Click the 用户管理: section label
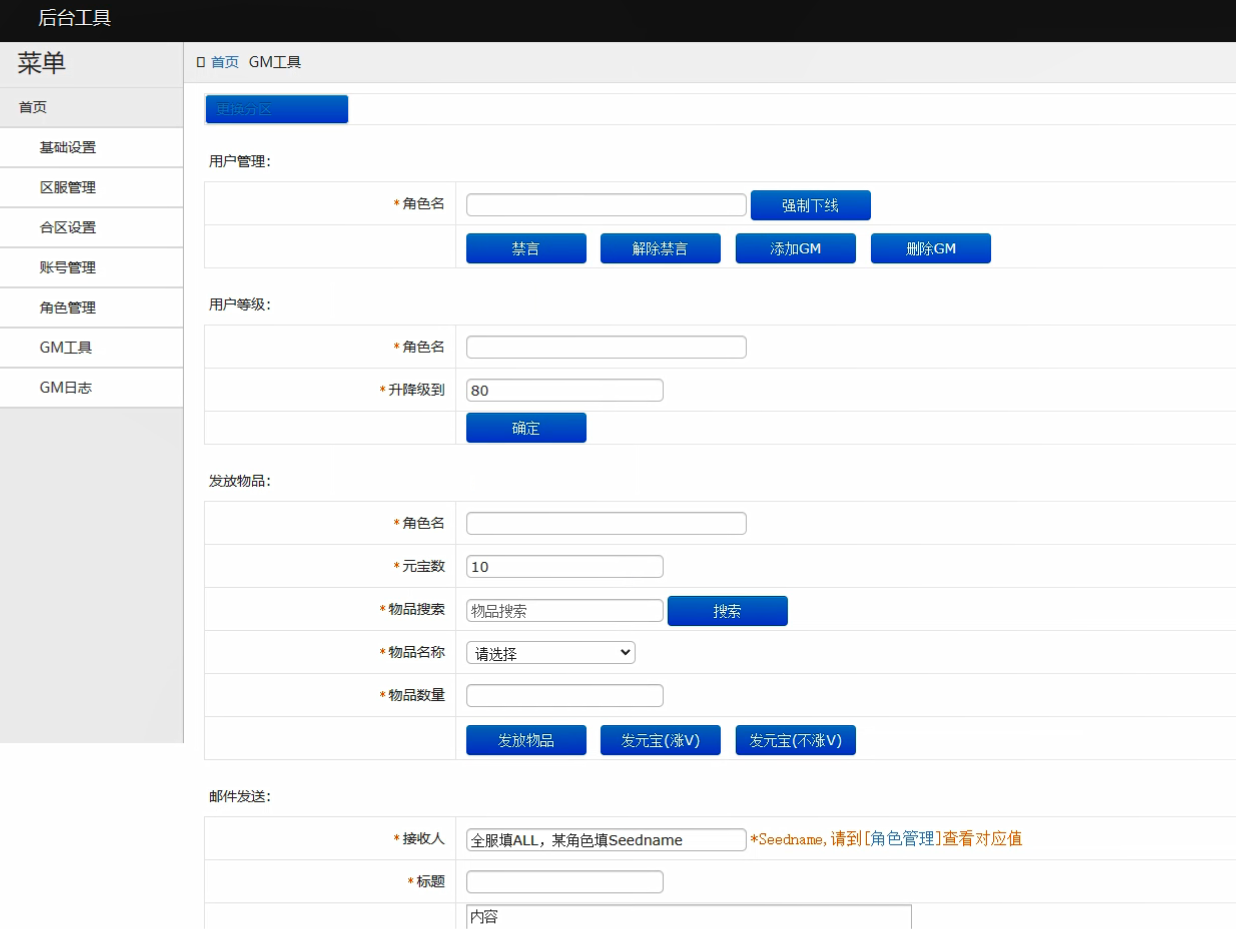This screenshot has width=1236, height=929. (240, 160)
